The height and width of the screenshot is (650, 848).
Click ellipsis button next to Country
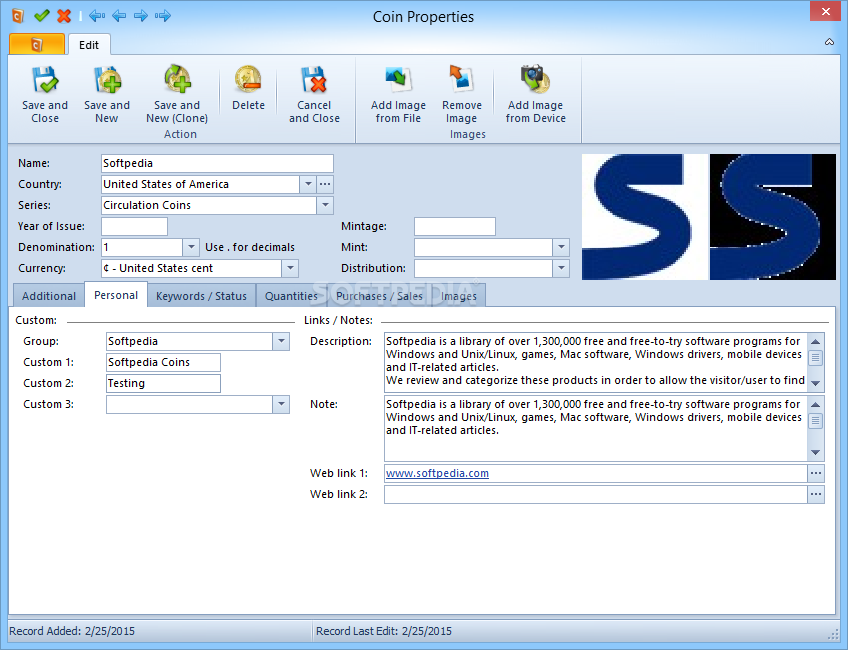coord(324,184)
